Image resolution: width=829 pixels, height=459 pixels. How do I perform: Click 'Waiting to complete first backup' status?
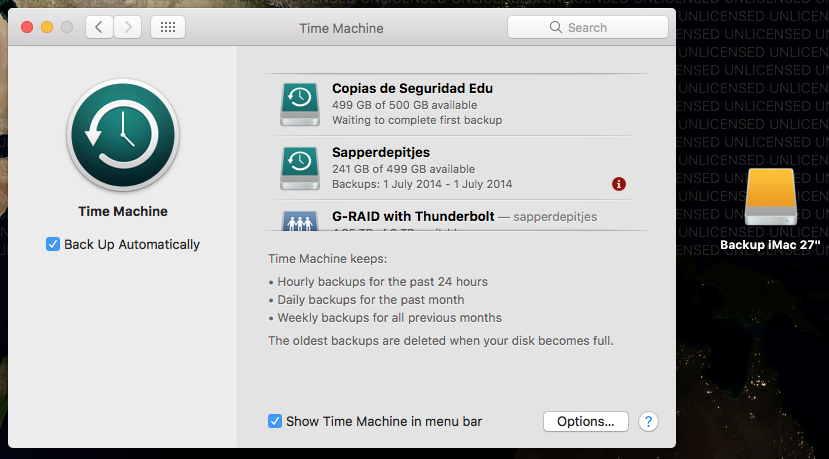point(417,120)
